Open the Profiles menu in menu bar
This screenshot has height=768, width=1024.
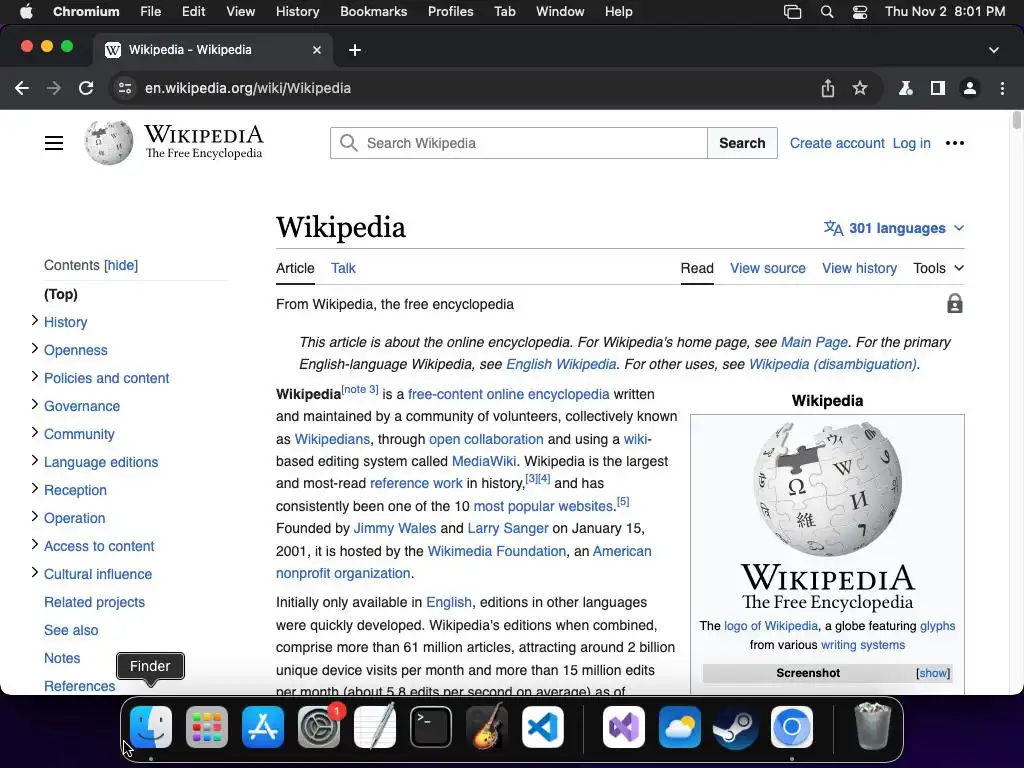[x=450, y=12]
